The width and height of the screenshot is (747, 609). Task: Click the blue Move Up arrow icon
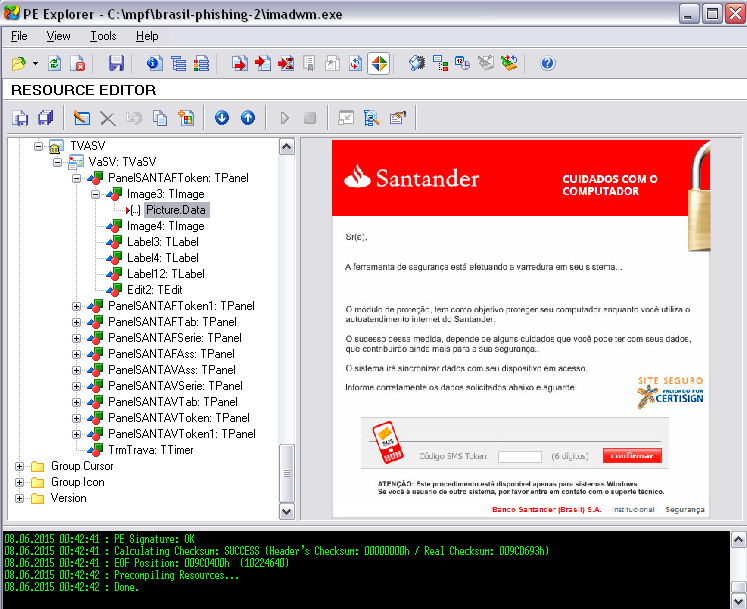tap(248, 118)
